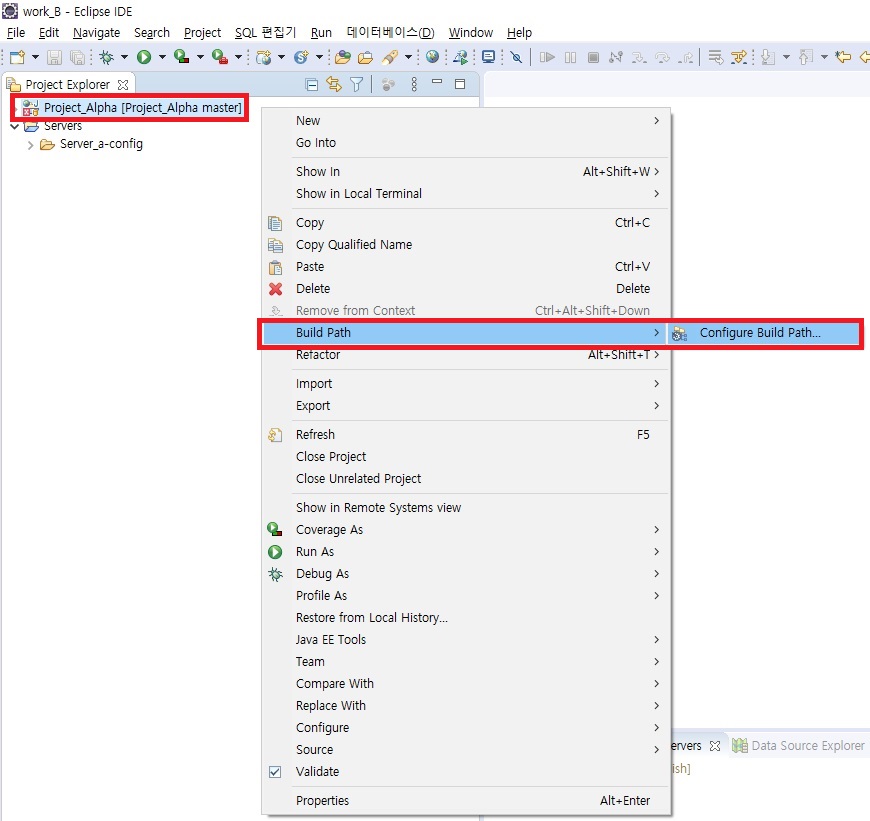Image resolution: width=870 pixels, height=821 pixels.
Task: Click Refresh in the context menu
Action: 466,434
